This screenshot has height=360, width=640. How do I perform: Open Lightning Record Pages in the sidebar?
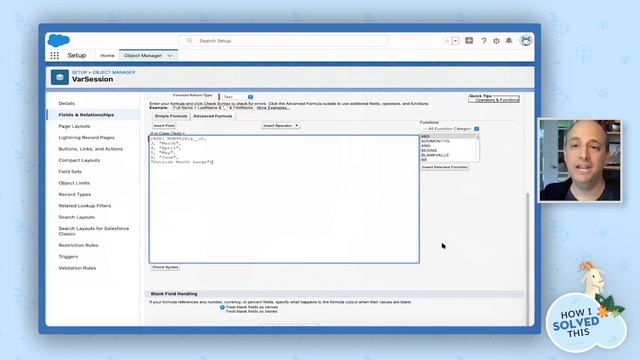pos(87,138)
